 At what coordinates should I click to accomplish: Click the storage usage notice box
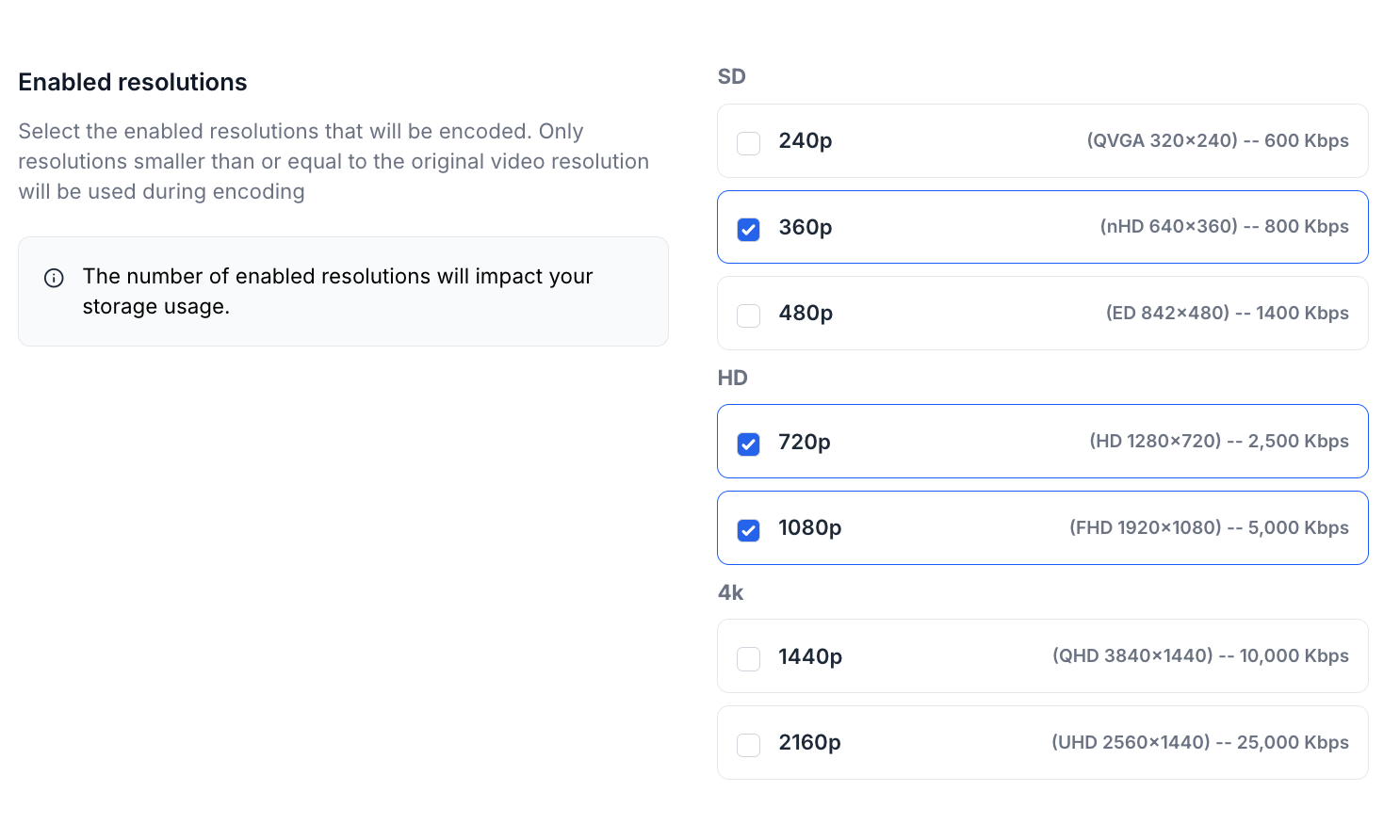pyautogui.click(x=343, y=291)
